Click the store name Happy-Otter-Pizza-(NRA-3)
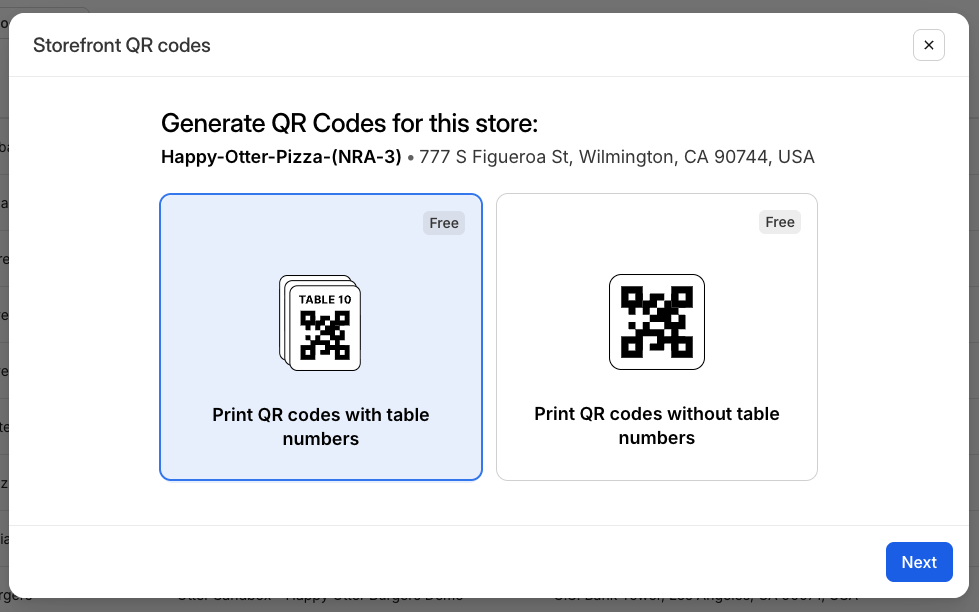Screen dimensions: 979x612 pyautogui.click(x=280, y=157)
